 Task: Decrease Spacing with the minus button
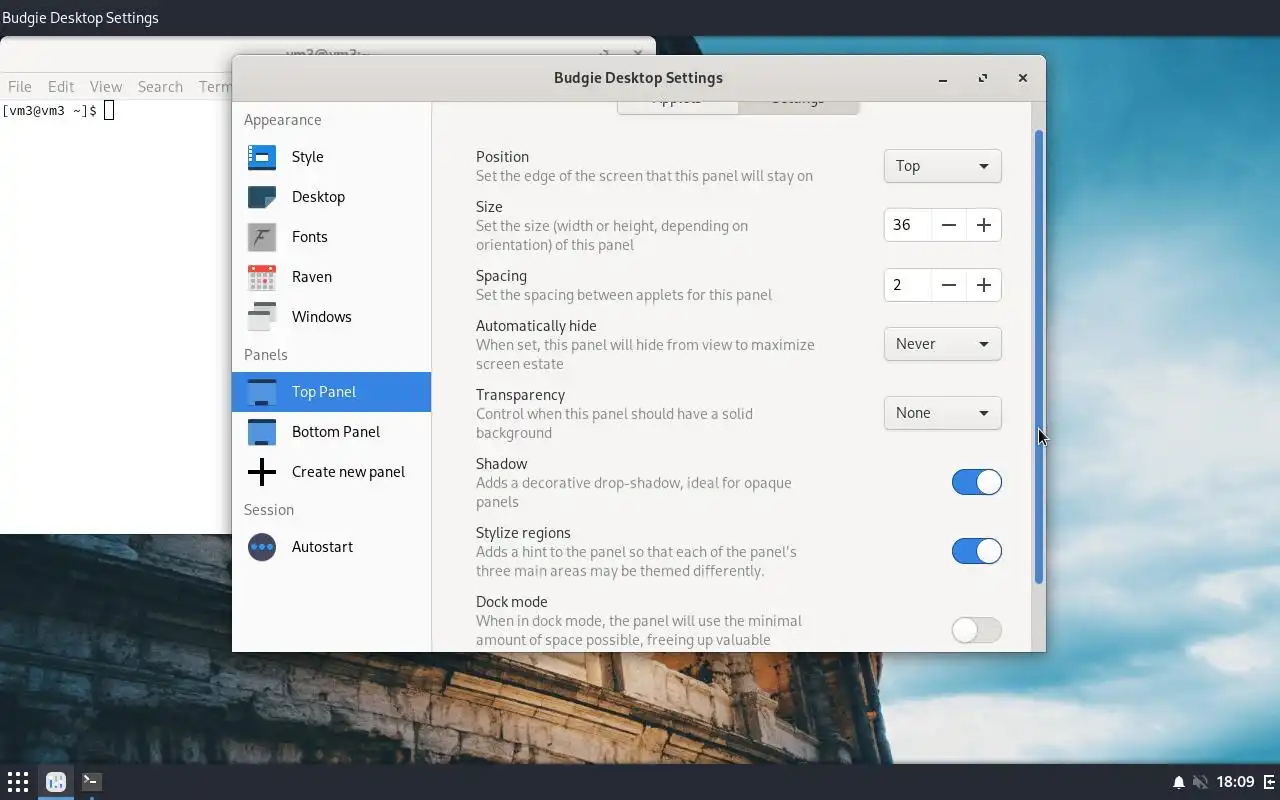tap(949, 285)
